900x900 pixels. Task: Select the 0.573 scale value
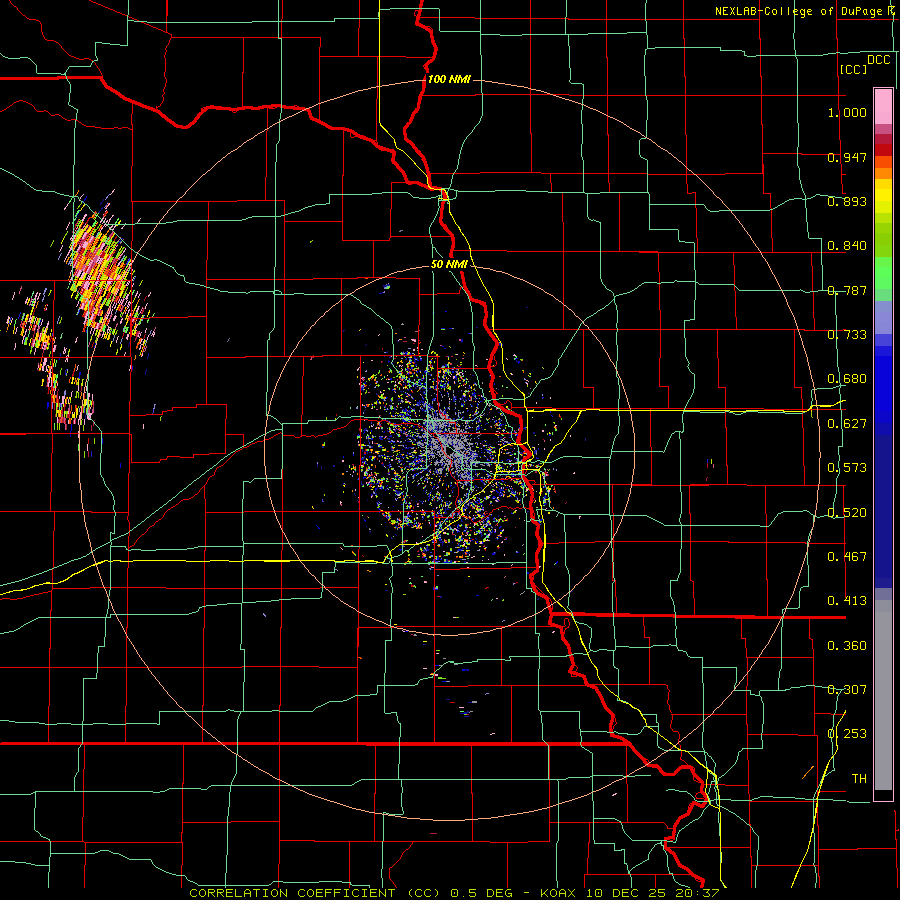[x=847, y=468]
